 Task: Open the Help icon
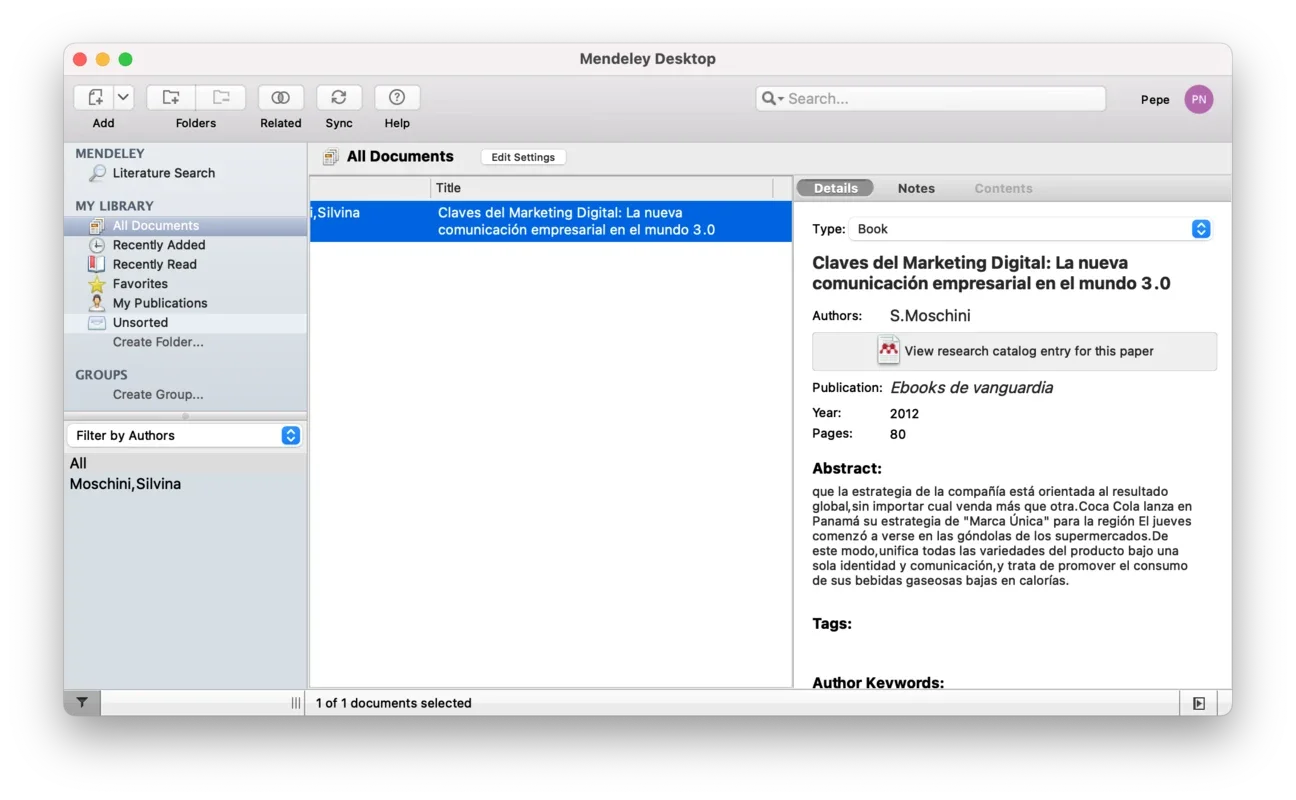pos(397,98)
